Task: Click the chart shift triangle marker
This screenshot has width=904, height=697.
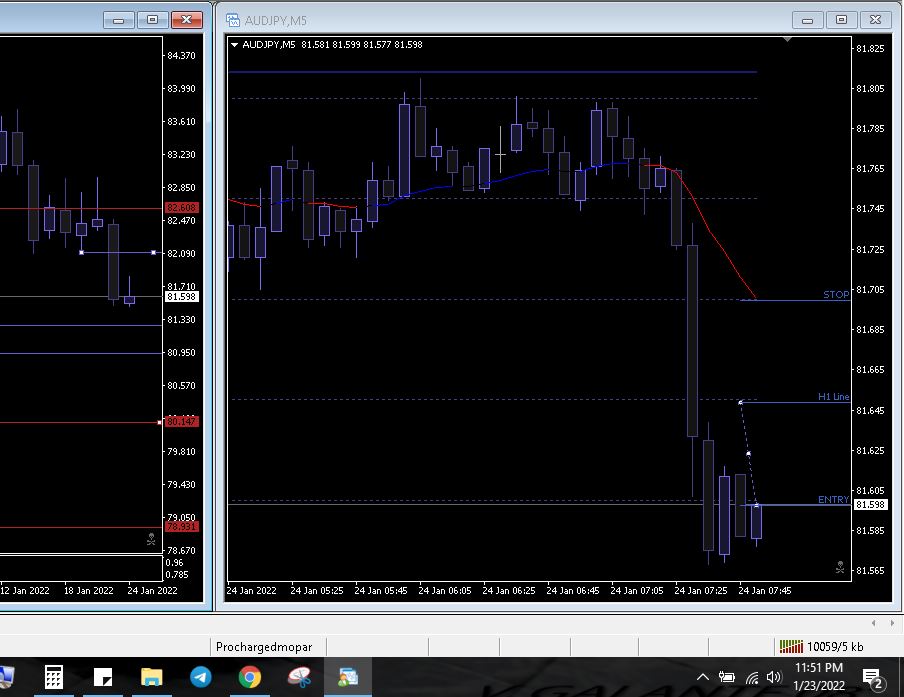Action: [x=788, y=39]
